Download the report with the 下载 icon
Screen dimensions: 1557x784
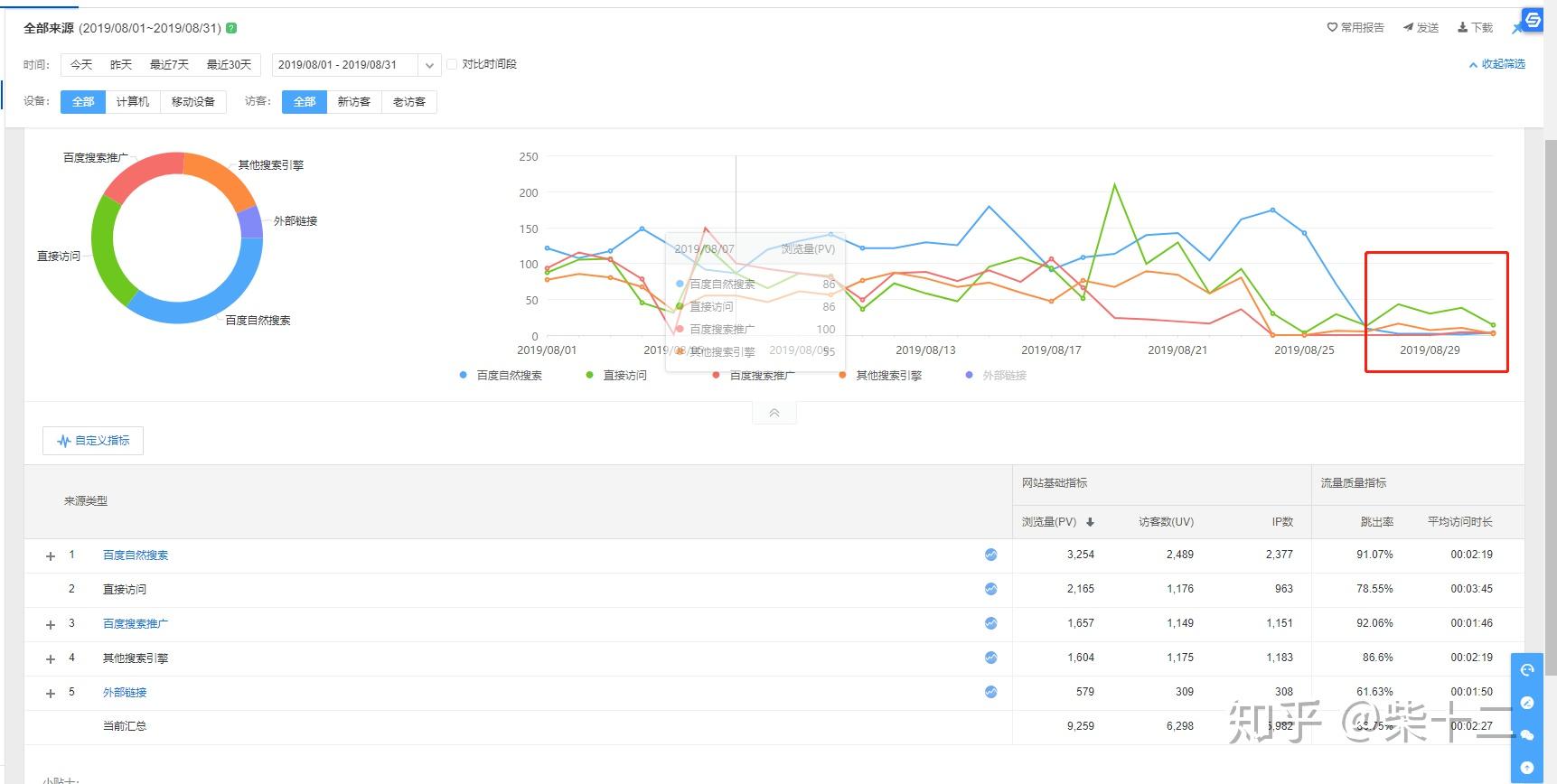(x=1475, y=28)
